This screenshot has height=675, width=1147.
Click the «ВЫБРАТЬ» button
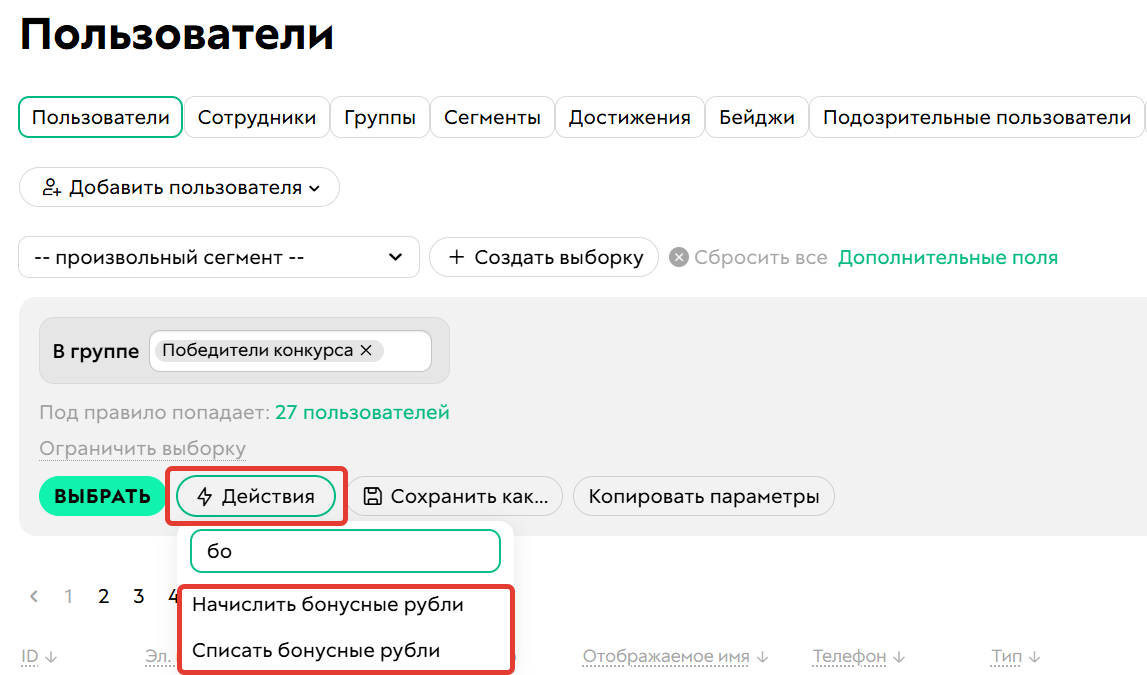[102, 496]
